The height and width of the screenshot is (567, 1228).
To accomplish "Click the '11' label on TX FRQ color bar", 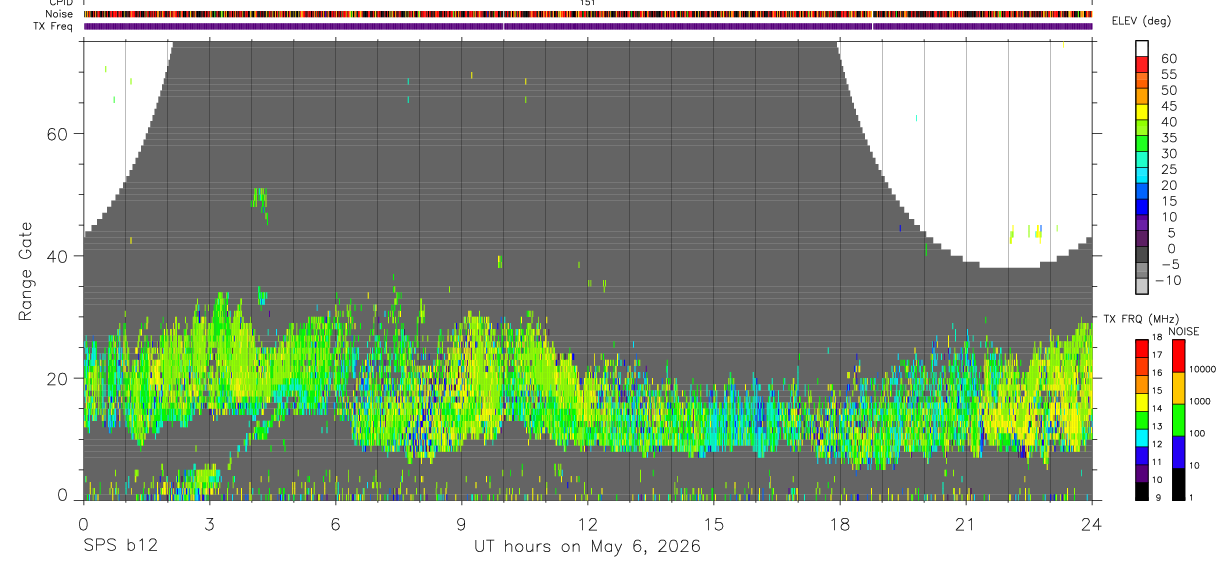I will click(1157, 463).
